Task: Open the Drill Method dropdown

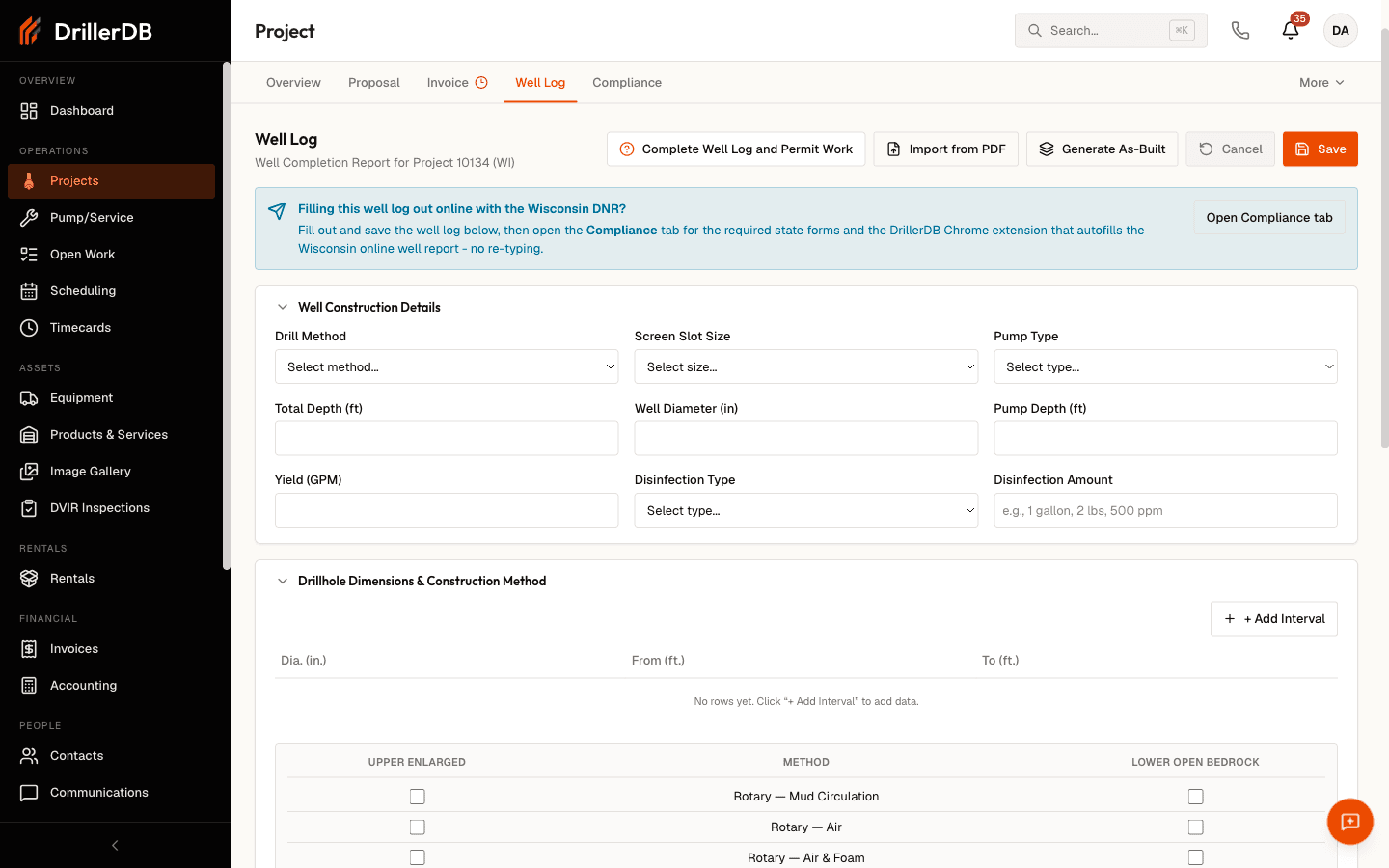Action: 447,366
